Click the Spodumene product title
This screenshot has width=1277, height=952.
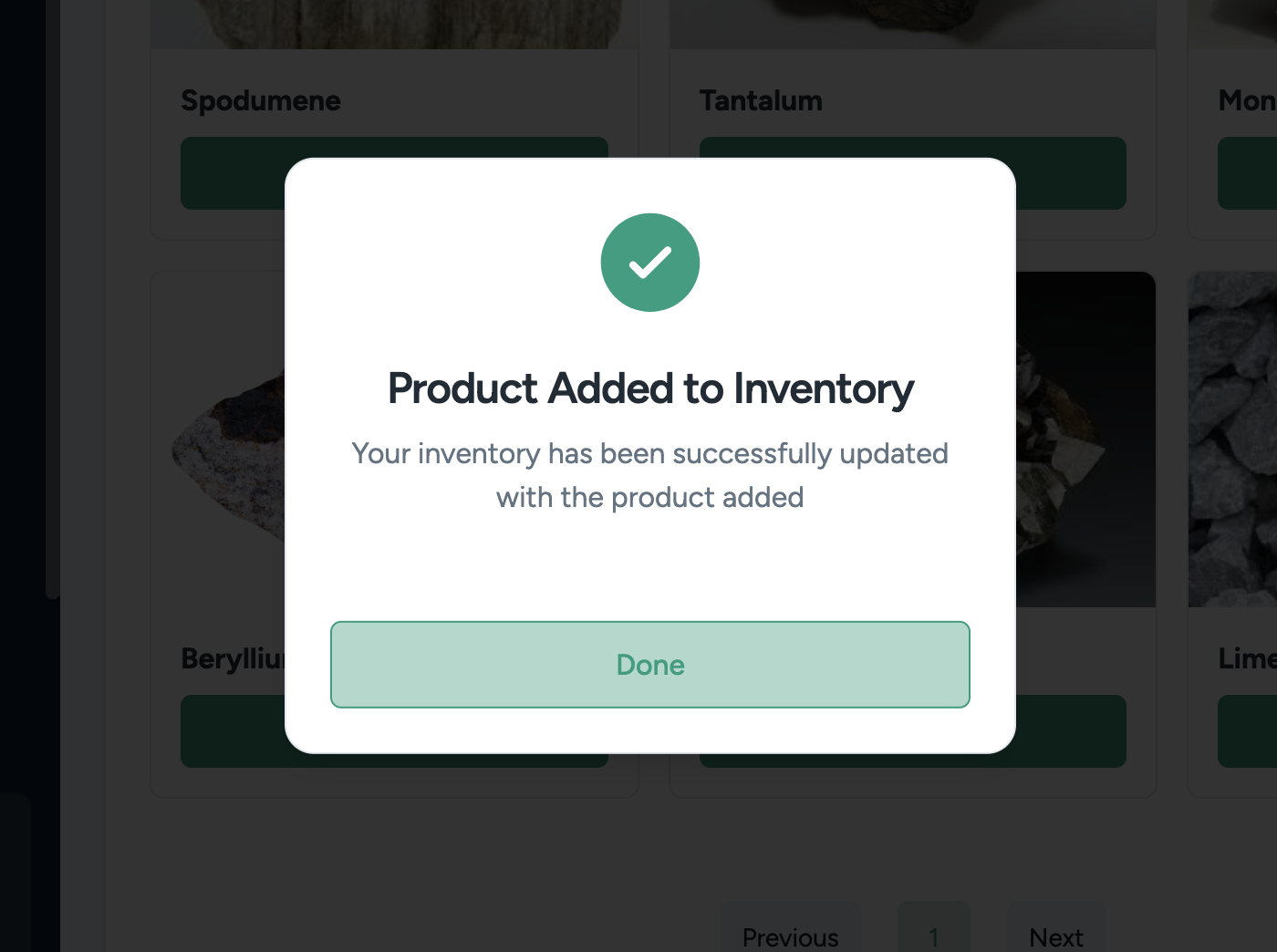pos(261,100)
